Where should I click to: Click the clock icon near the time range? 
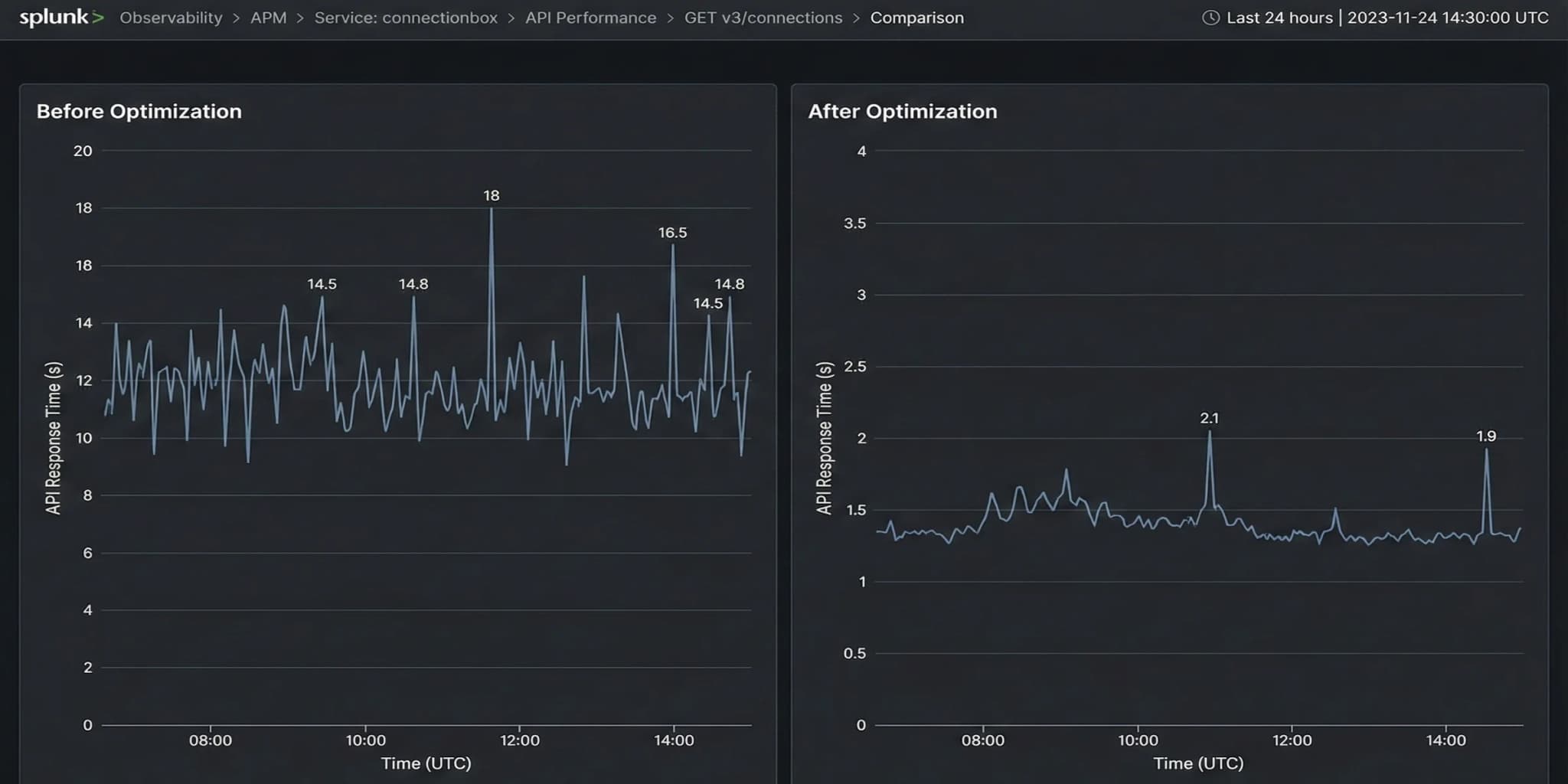click(1213, 18)
